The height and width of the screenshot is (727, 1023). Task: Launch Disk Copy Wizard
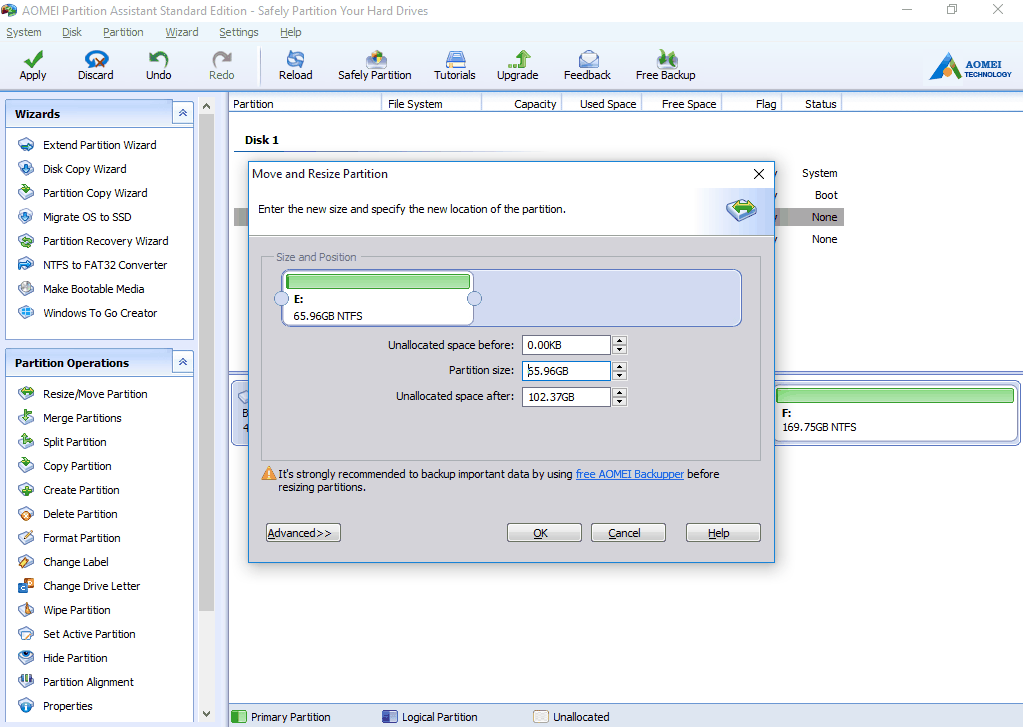click(84, 169)
